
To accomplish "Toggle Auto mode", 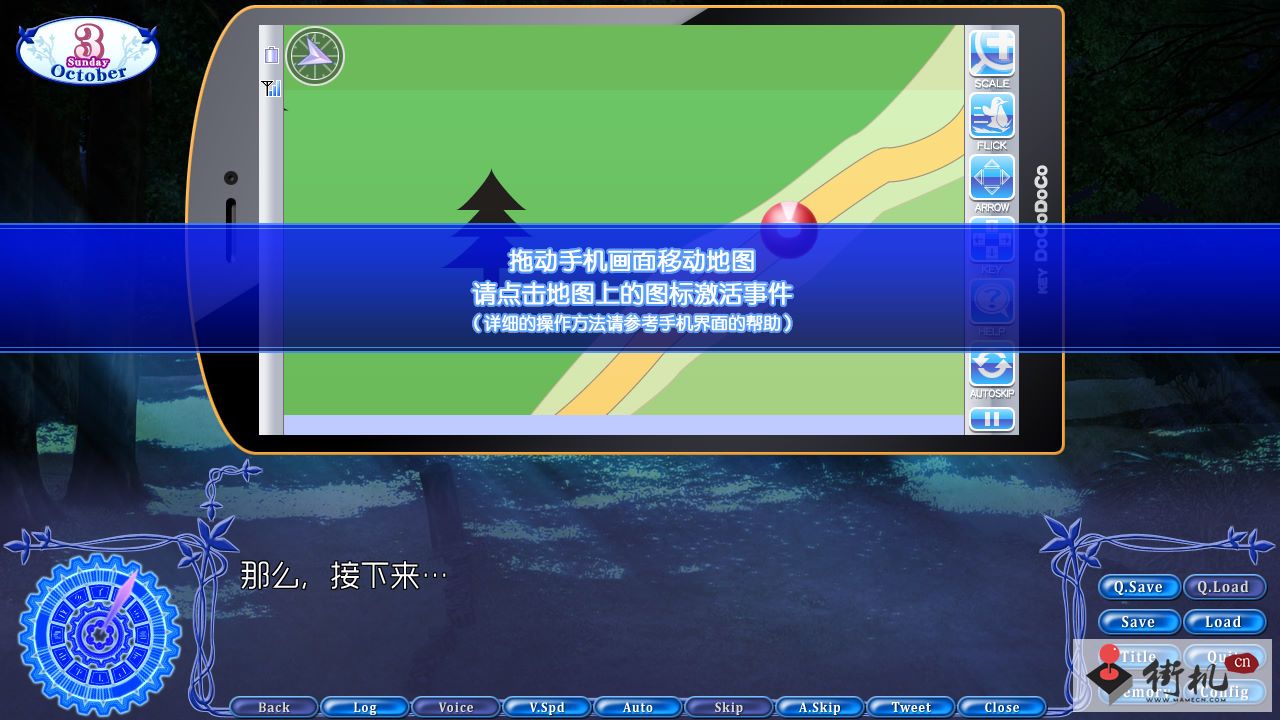I will point(638,707).
